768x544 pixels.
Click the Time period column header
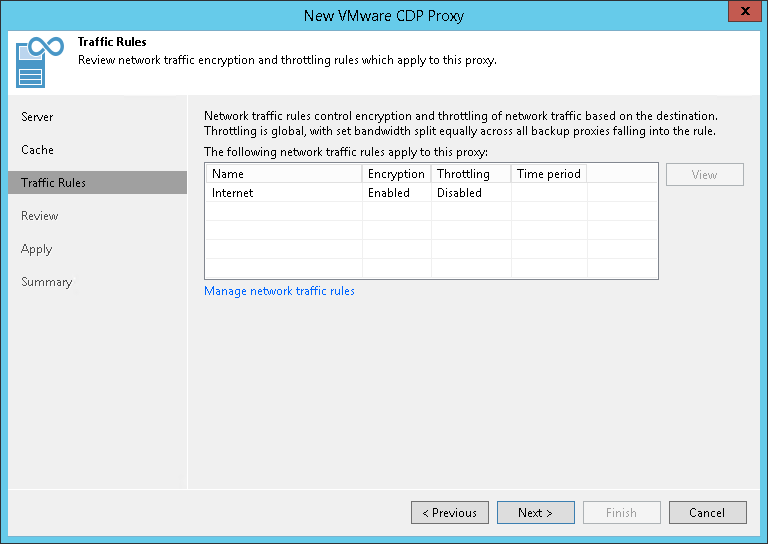[548, 174]
